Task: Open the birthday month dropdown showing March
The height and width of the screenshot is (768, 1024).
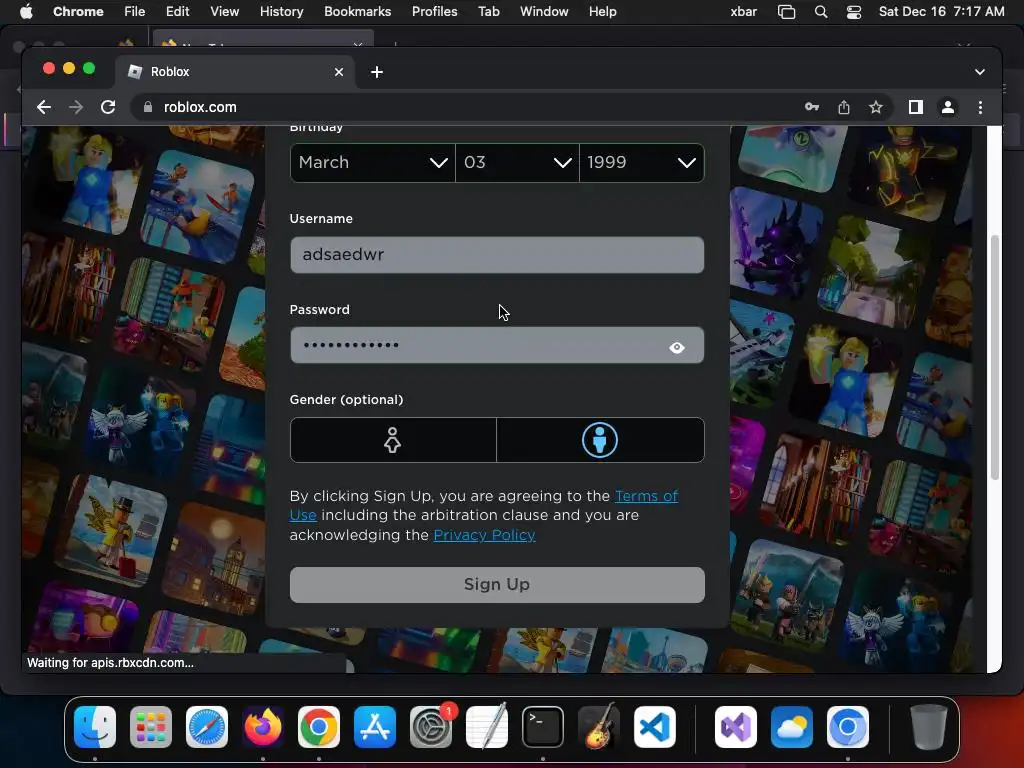Action: tap(372, 163)
